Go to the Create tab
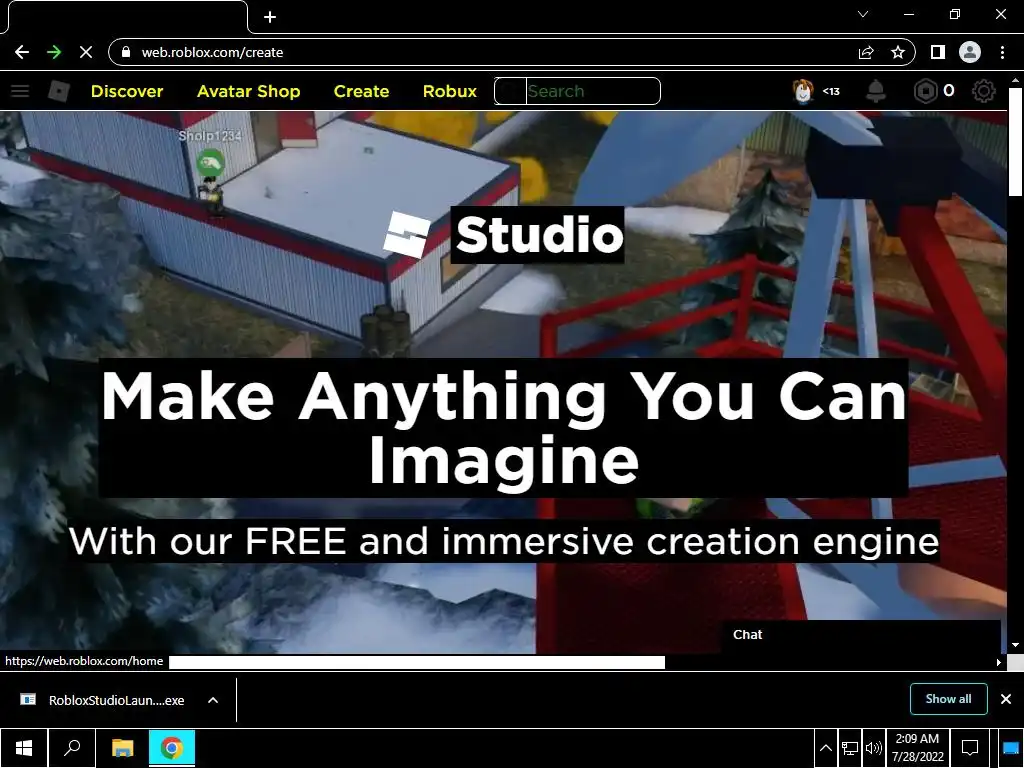 coord(361,91)
